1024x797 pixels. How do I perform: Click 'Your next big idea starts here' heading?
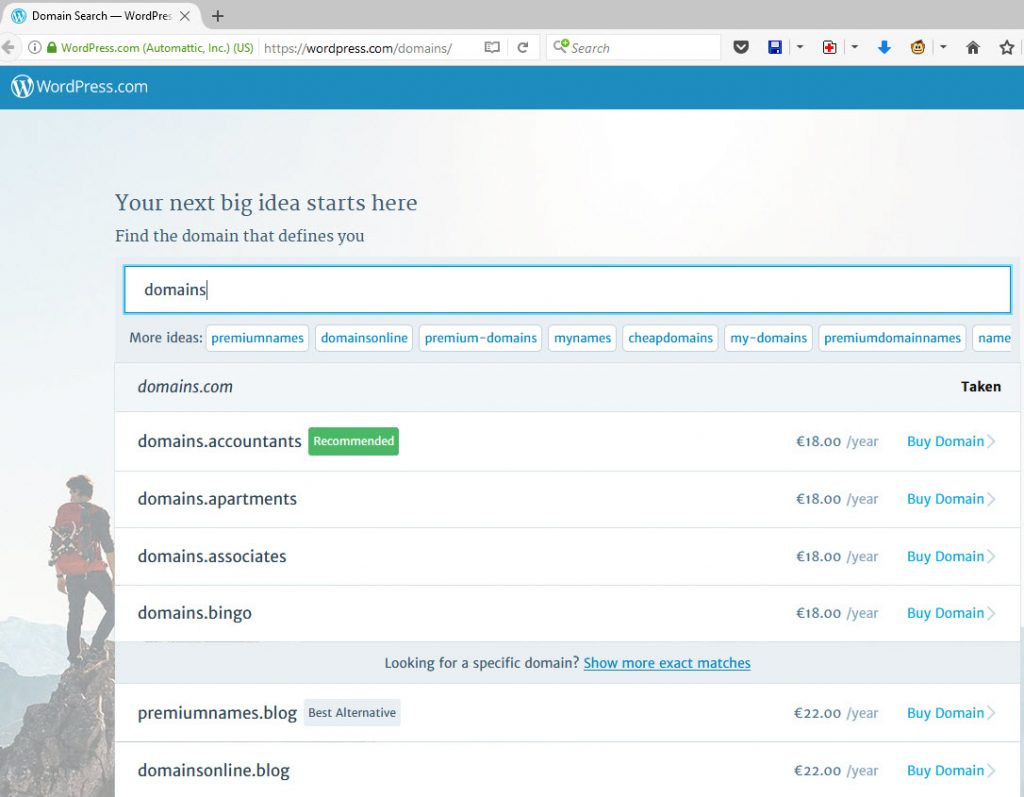point(266,203)
